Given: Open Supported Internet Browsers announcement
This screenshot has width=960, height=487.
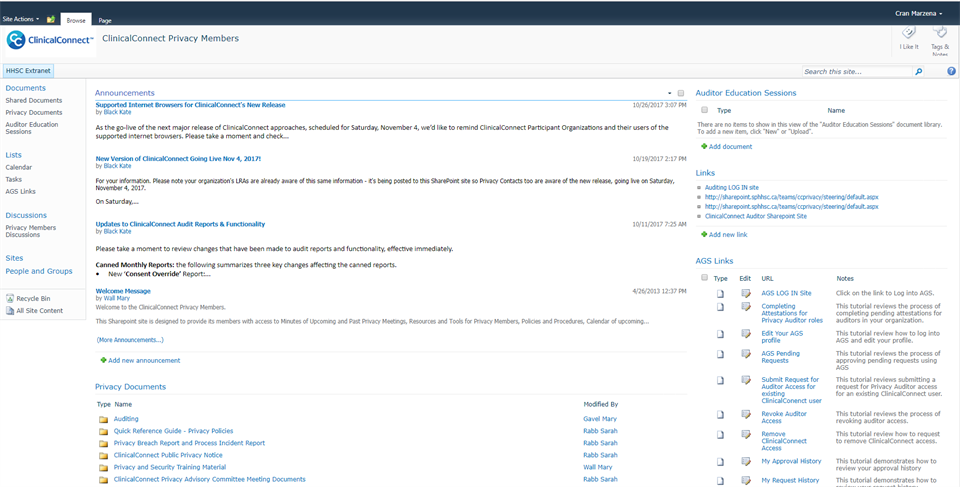Looking at the screenshot, I should (x=190, y=105).
